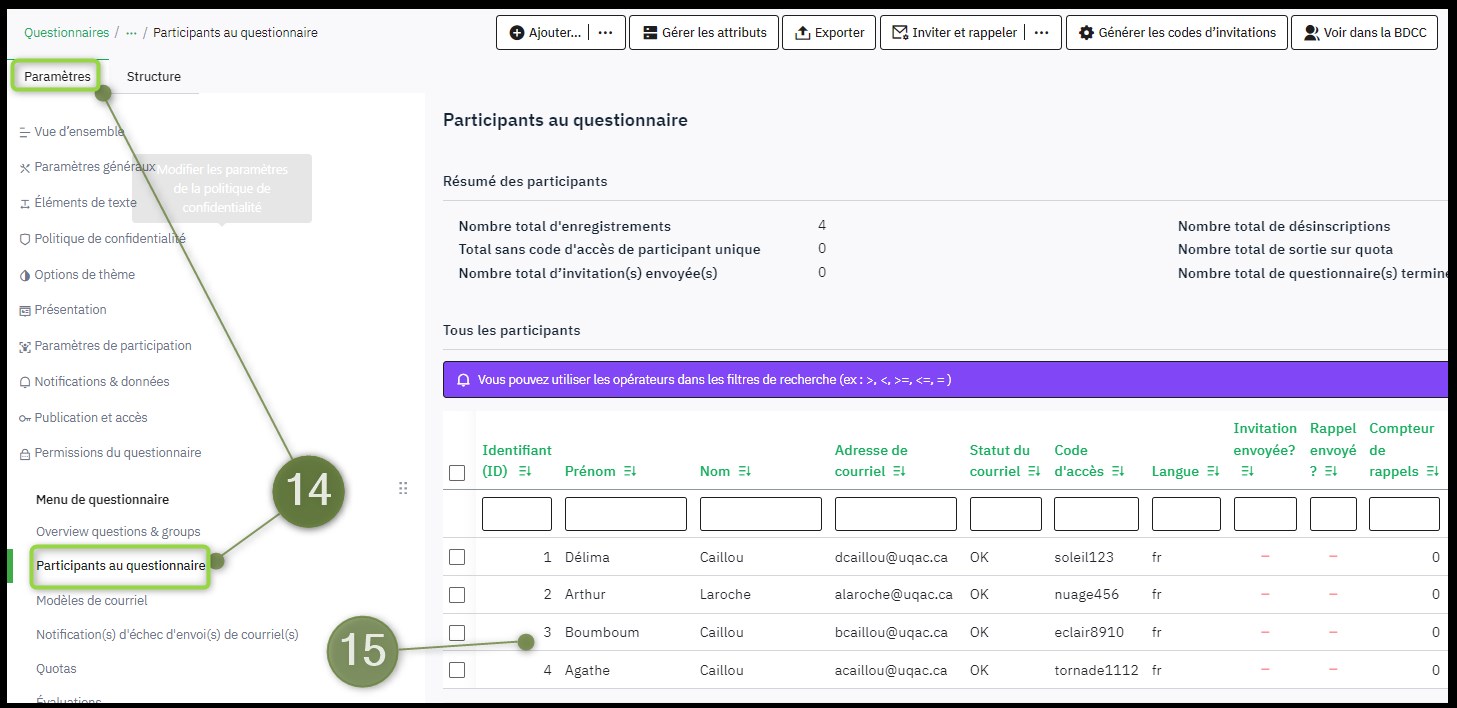Switch to the Structure tab
The height and width of the screenshot is (708, 1457).
(154, 77)
